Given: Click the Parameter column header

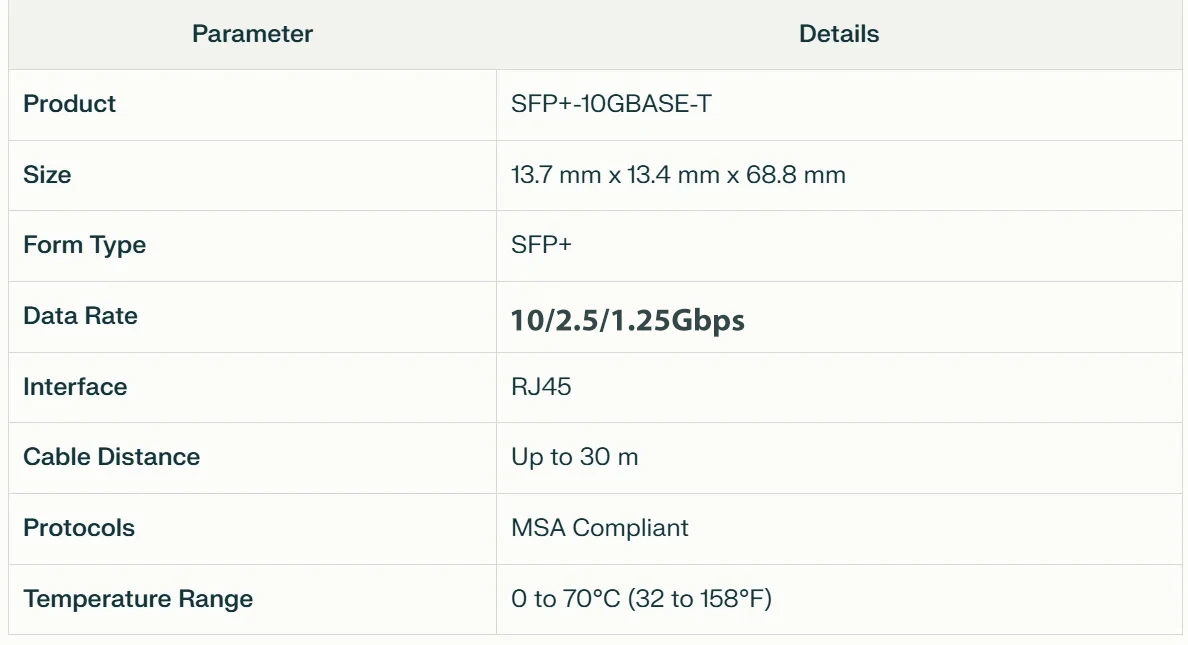Looking at the screenshot, I should [x=252, y=34].
